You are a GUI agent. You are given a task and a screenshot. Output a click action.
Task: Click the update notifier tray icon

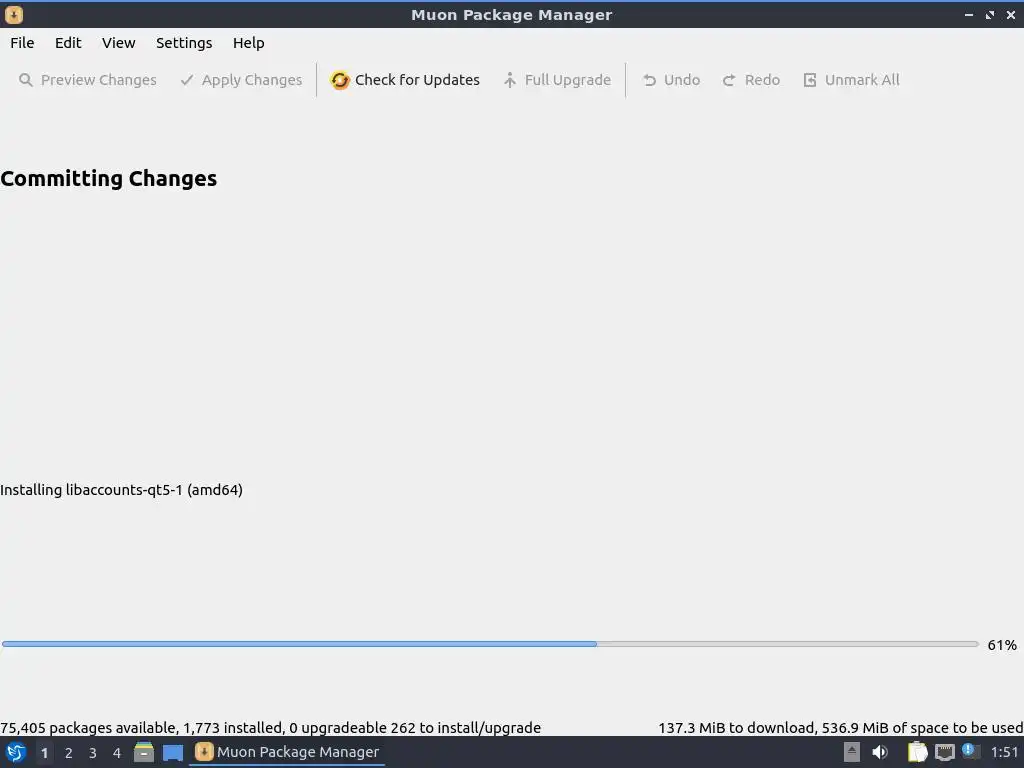(970, 751)
